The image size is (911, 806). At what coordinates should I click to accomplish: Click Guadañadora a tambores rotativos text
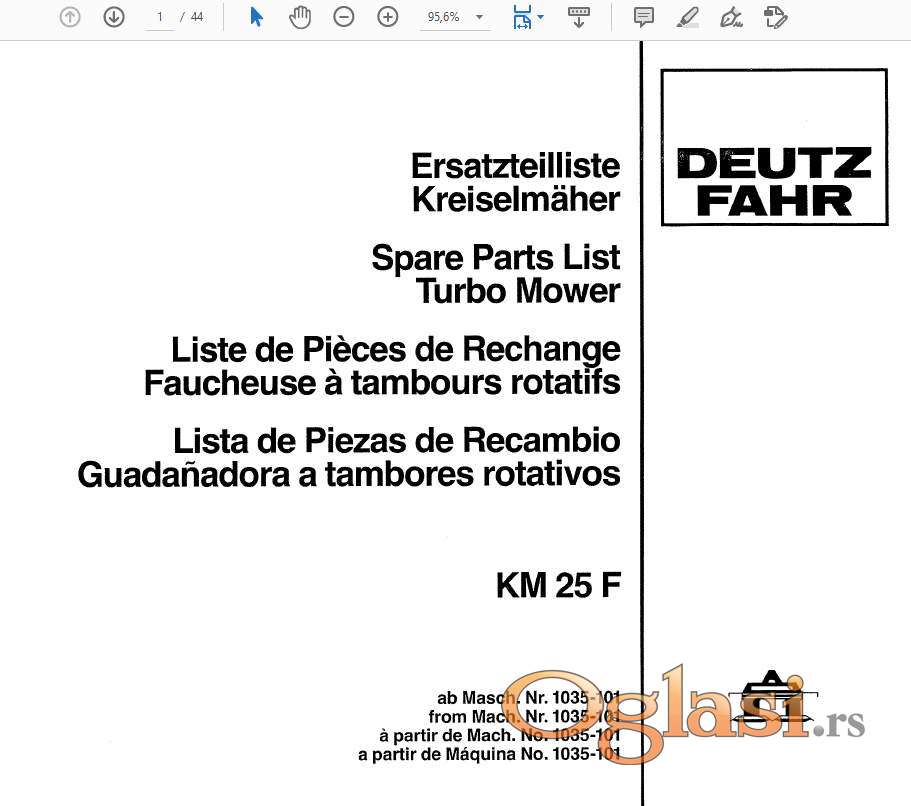pyautogui.click(x=349, y=474)
